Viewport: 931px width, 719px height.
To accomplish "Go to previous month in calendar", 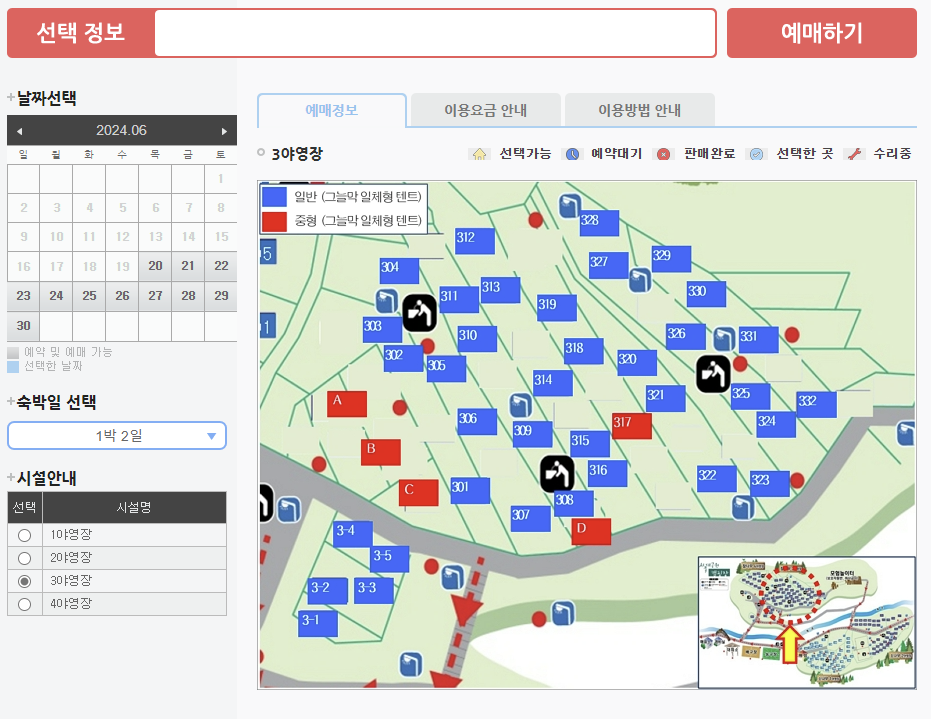I will [x=20, y=131].
